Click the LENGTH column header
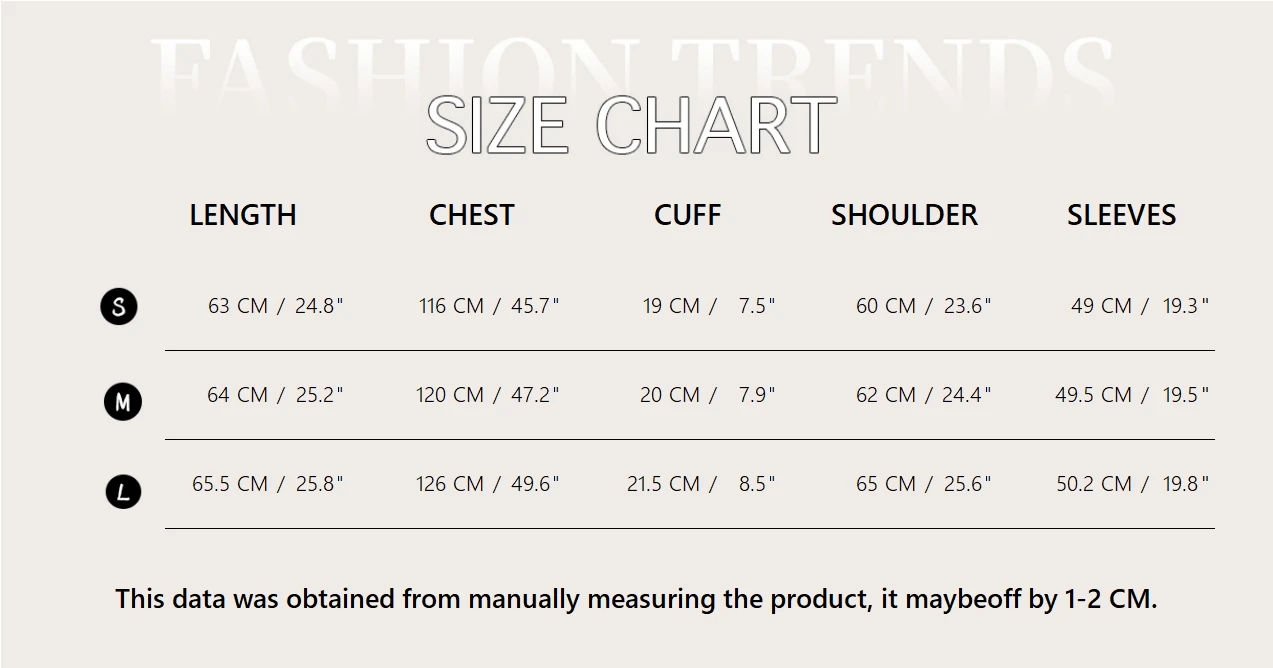Image resolution: width=1273 pixels, height=668 pixels. pos(243,215)
